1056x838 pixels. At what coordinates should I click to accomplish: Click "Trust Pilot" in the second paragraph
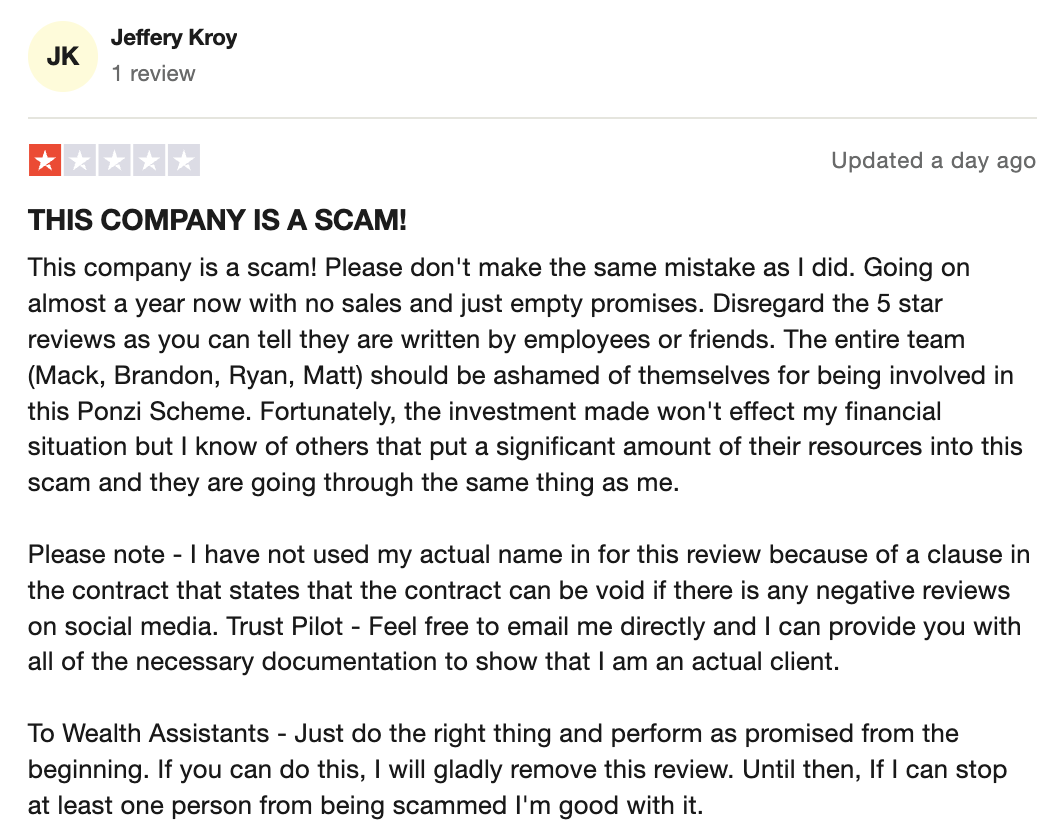pyautogui.click(x=285, y=626)
